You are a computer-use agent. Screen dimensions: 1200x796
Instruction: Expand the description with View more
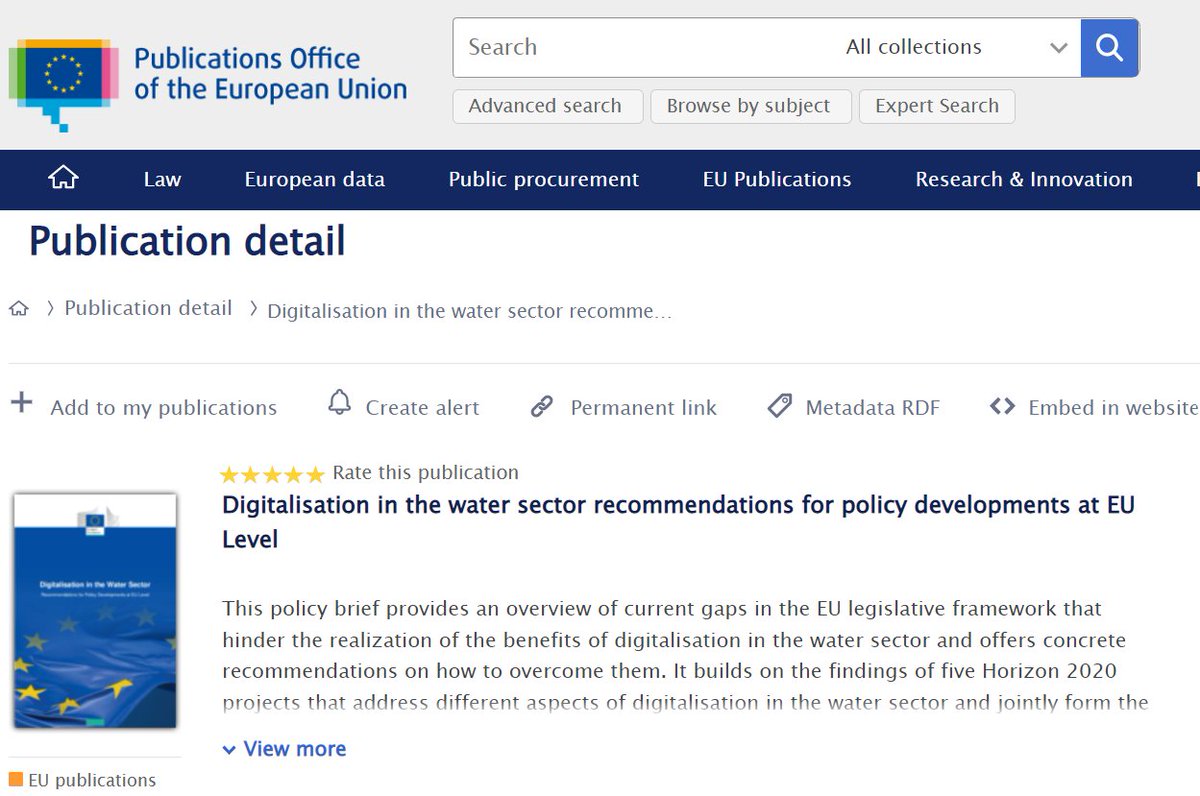tap(284, 748)
